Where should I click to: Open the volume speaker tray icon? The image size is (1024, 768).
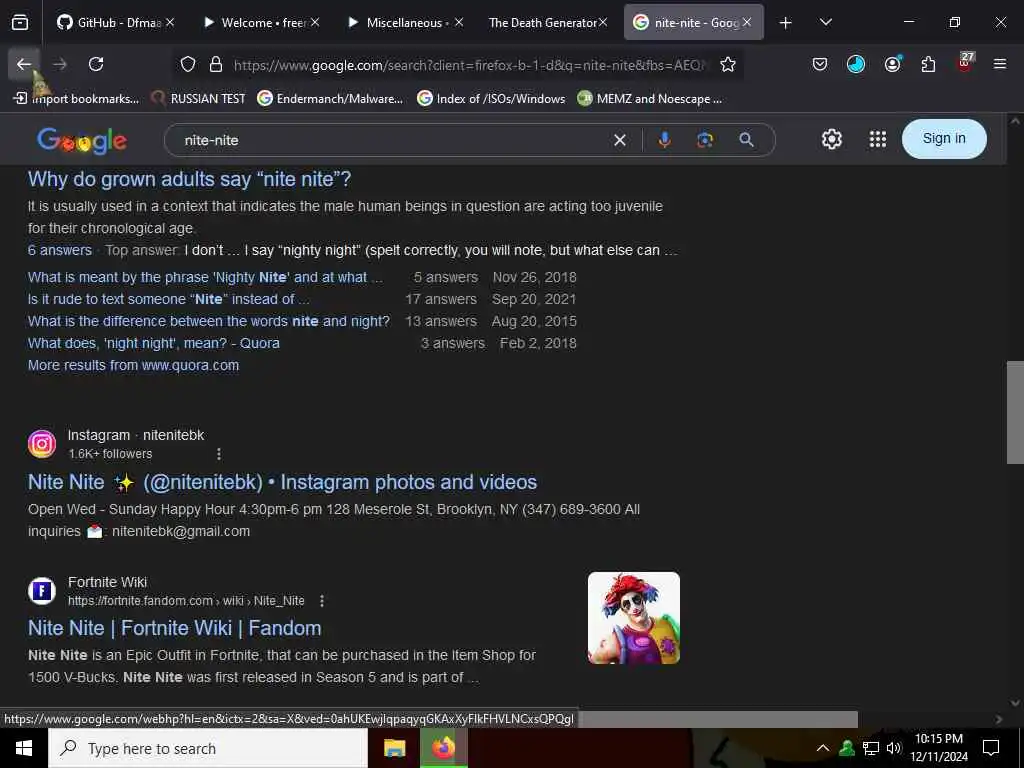[893, 748]
